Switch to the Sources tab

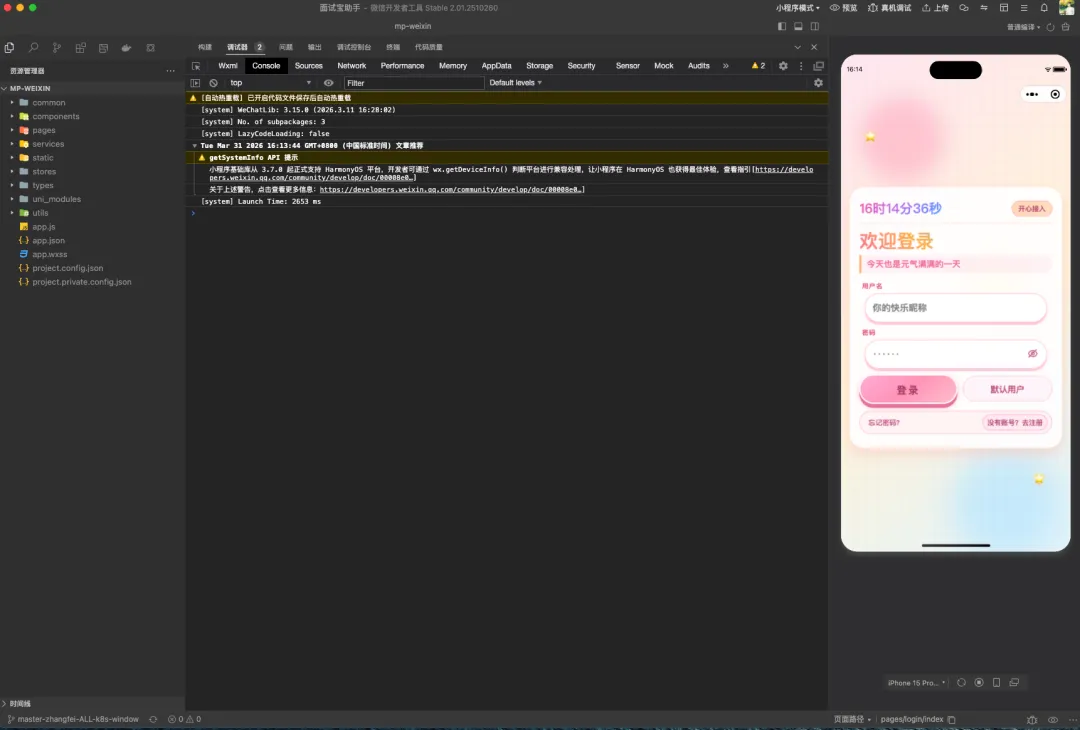309,66
